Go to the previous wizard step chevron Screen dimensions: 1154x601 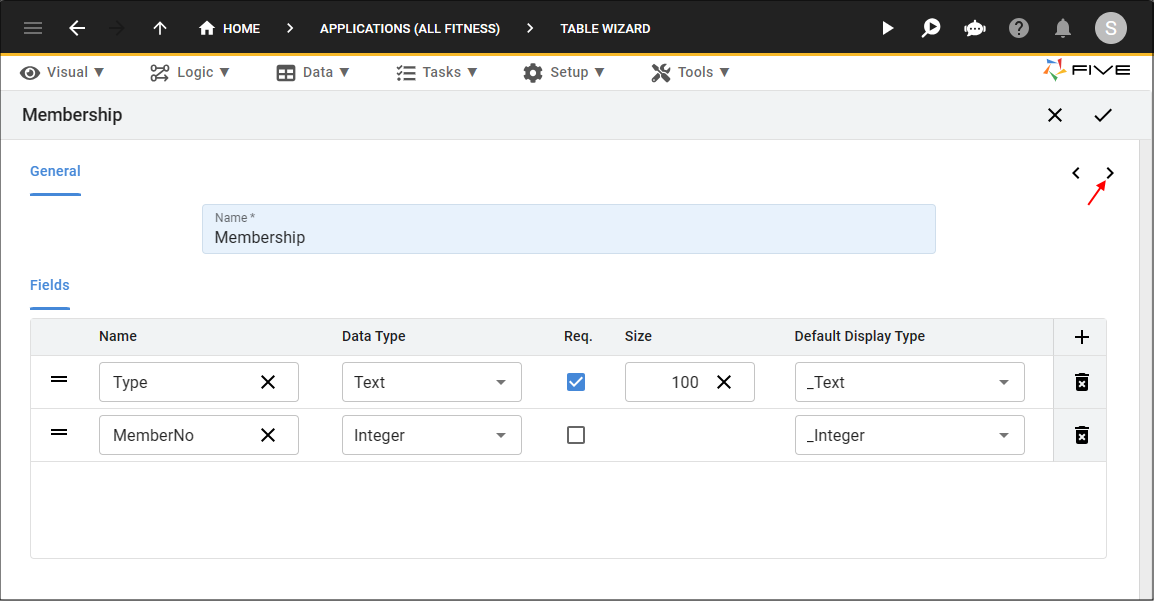tap(1076, 173)
